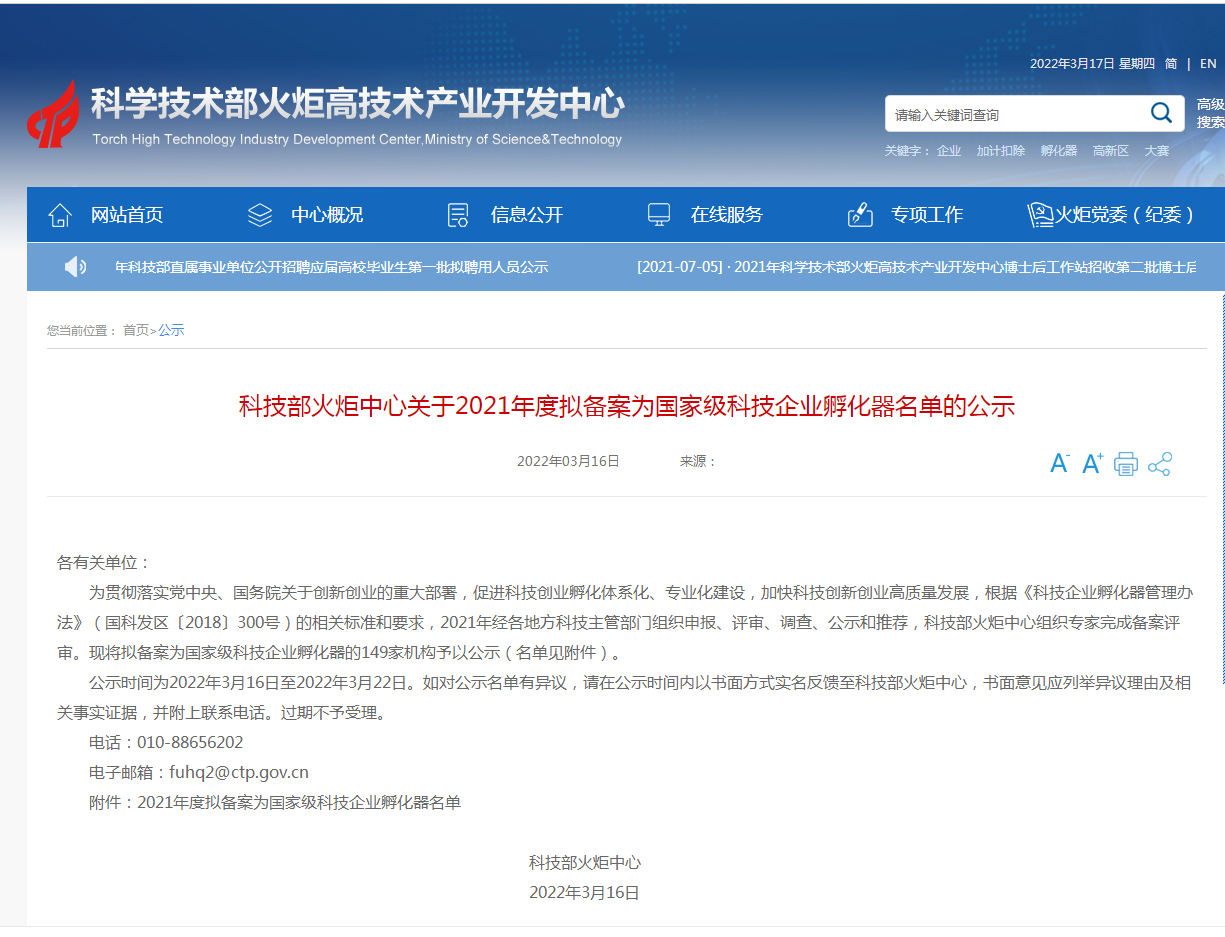Viewport: 1225px width, 937px height.
Task: Open the 2021年度拟备案 attachment link
Action: click(299, 802)
